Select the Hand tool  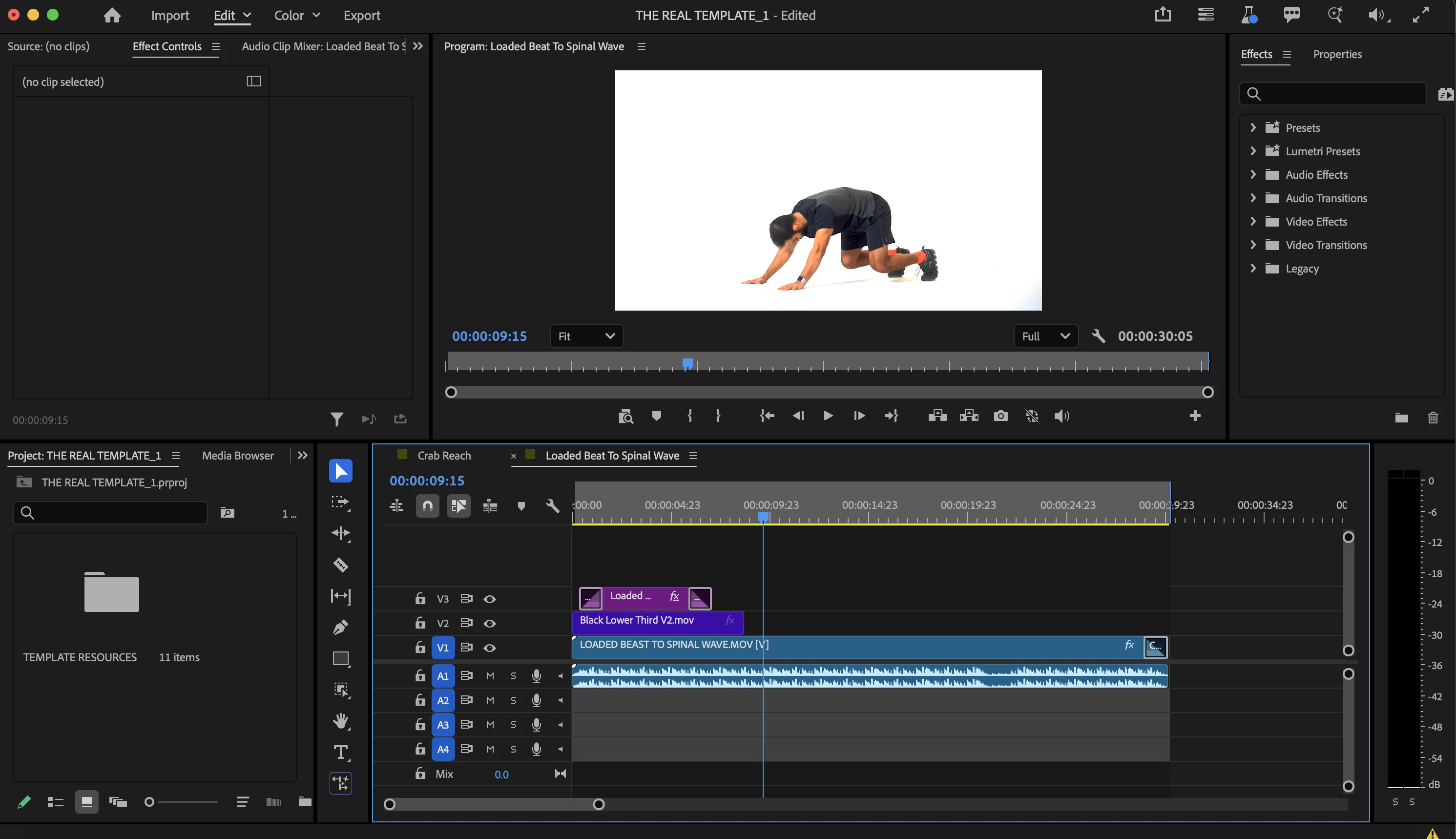(x=340, y=721)
